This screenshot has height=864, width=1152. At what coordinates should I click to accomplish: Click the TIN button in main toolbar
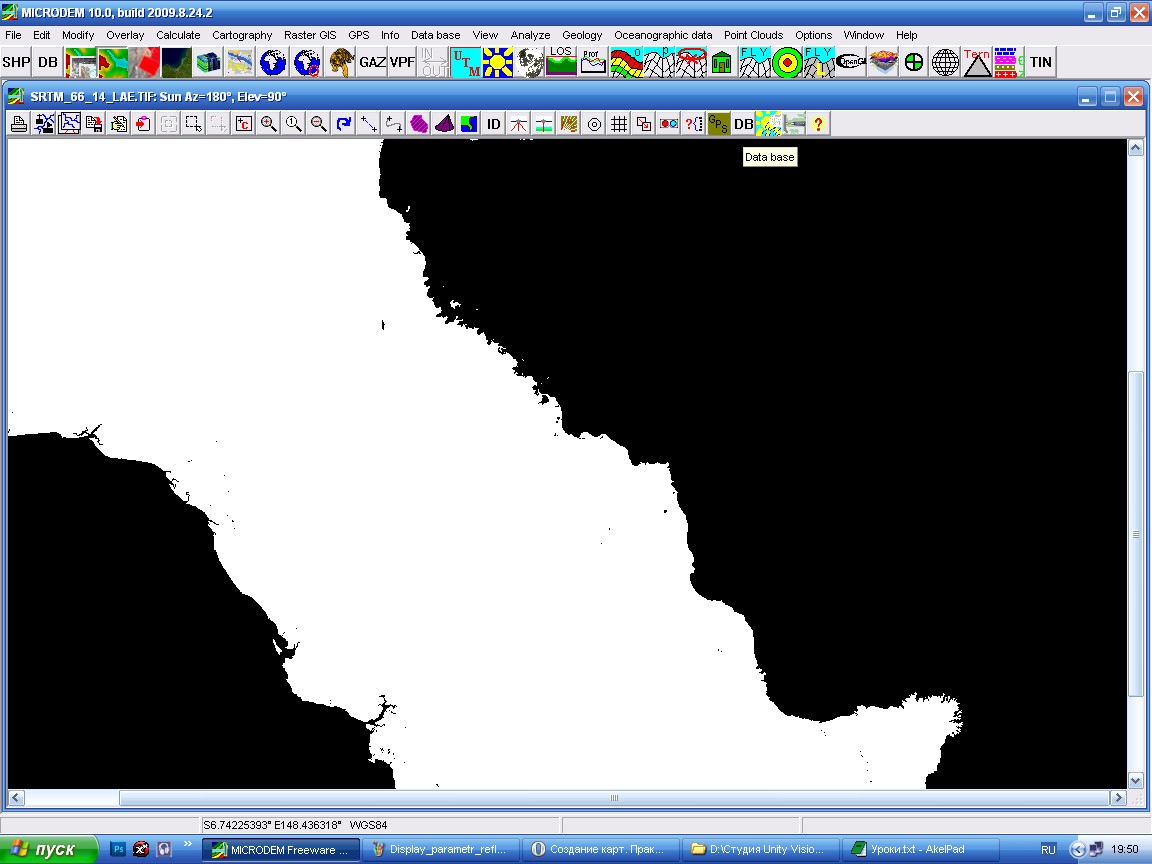tap(1040, 62)
